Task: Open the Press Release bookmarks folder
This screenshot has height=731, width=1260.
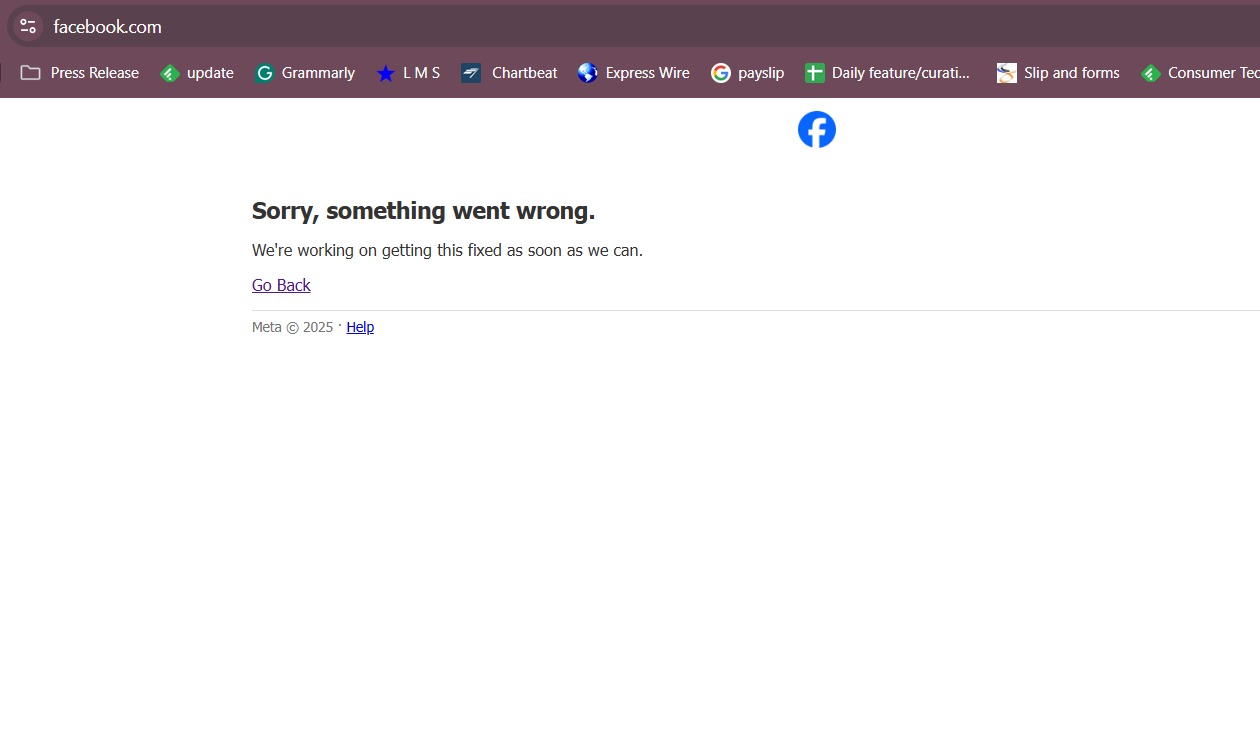Action: (x=79, y=72)
